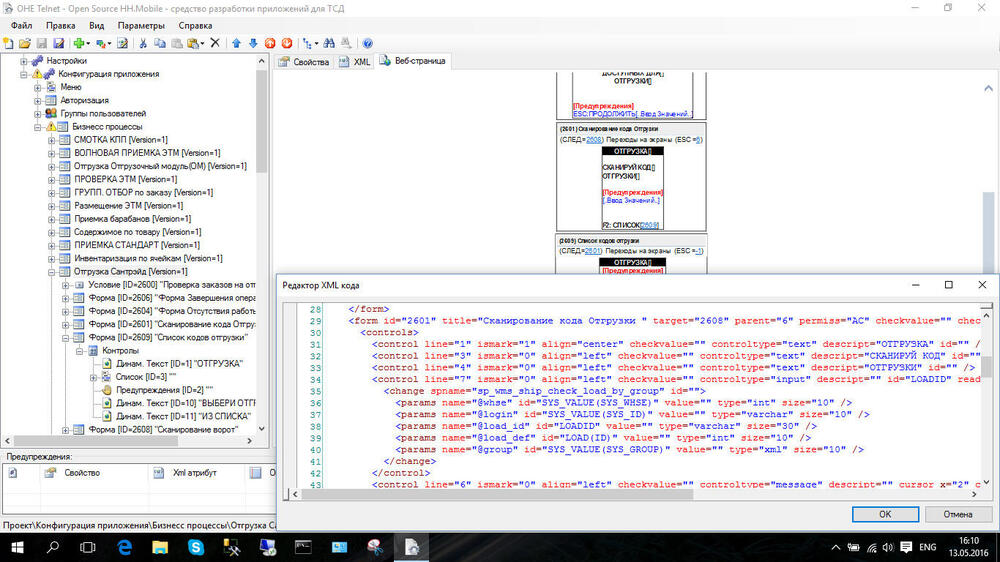
Task: Click the green plus Add icon
Action: pyautogui.click(x=78, y=43)
